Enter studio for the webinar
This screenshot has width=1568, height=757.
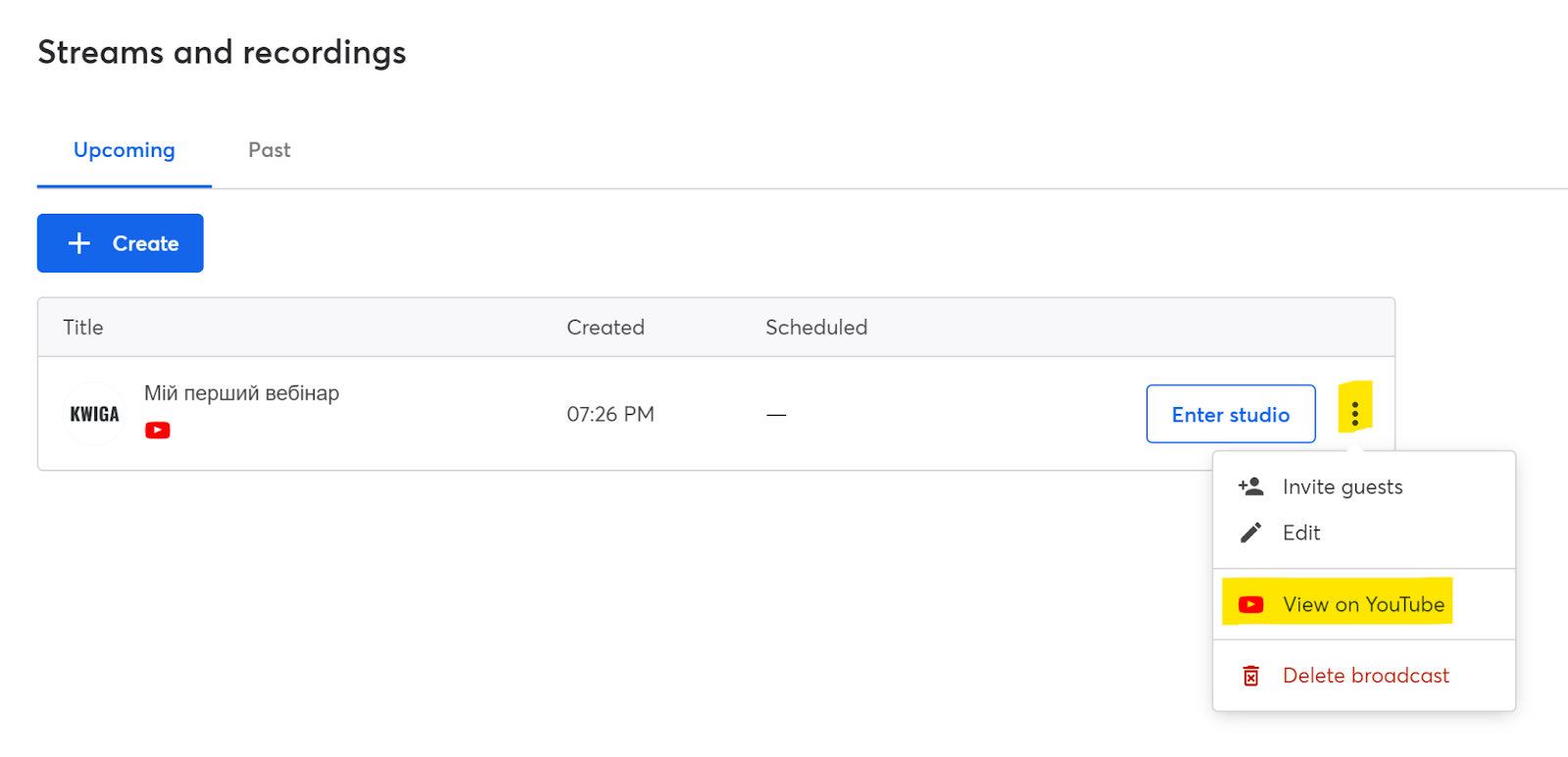tap(1231, 414)
